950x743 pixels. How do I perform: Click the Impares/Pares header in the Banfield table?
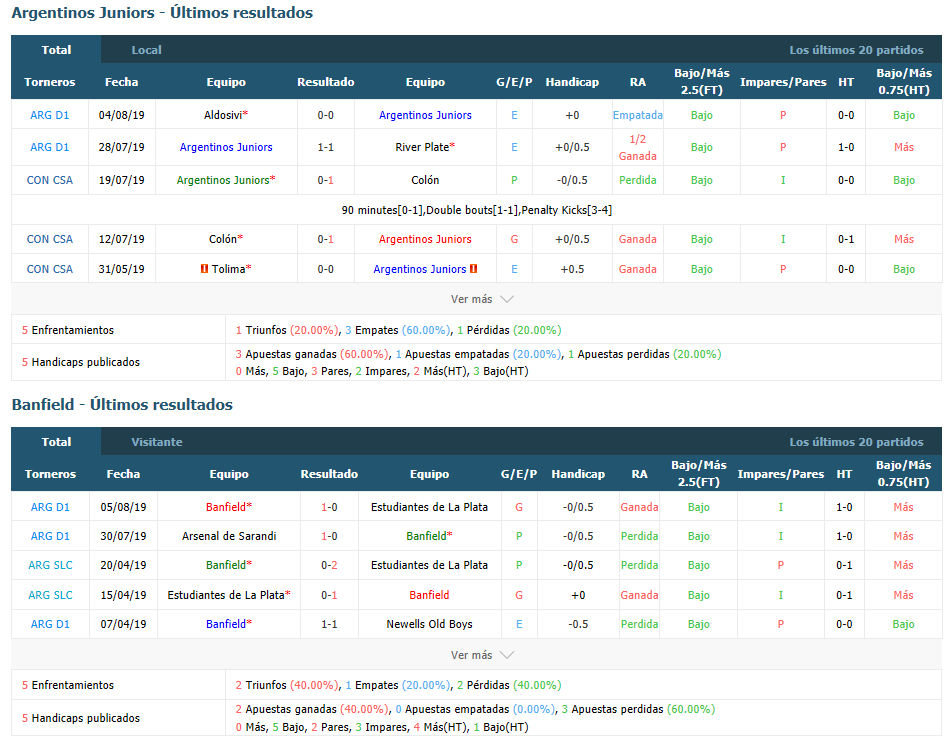(780, 474)
